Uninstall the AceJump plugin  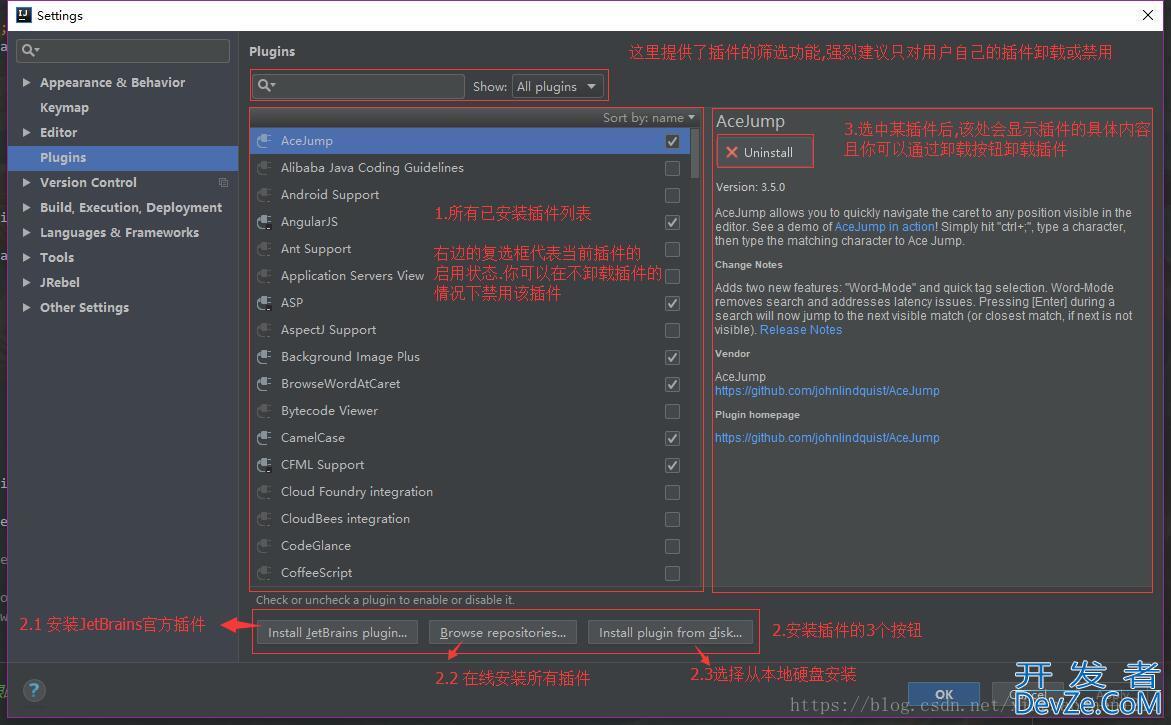[765, 152]
